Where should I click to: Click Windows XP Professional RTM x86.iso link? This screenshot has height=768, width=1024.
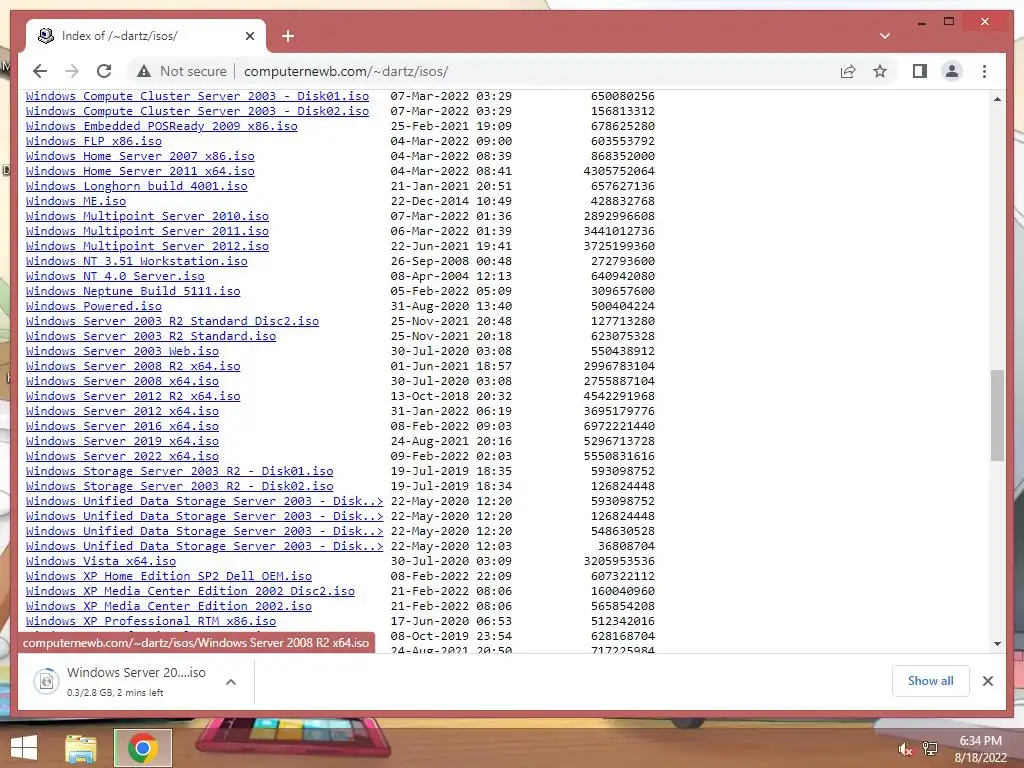[x=151, y=622]
